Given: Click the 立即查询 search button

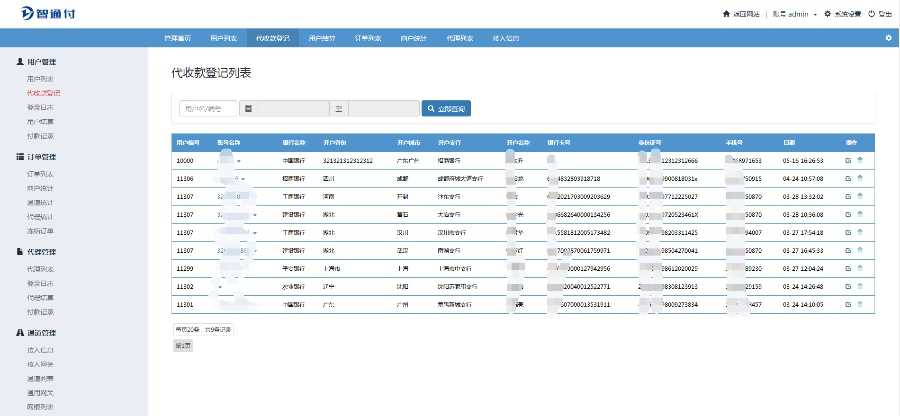Looking at the screenshot, I should [446, 108].
